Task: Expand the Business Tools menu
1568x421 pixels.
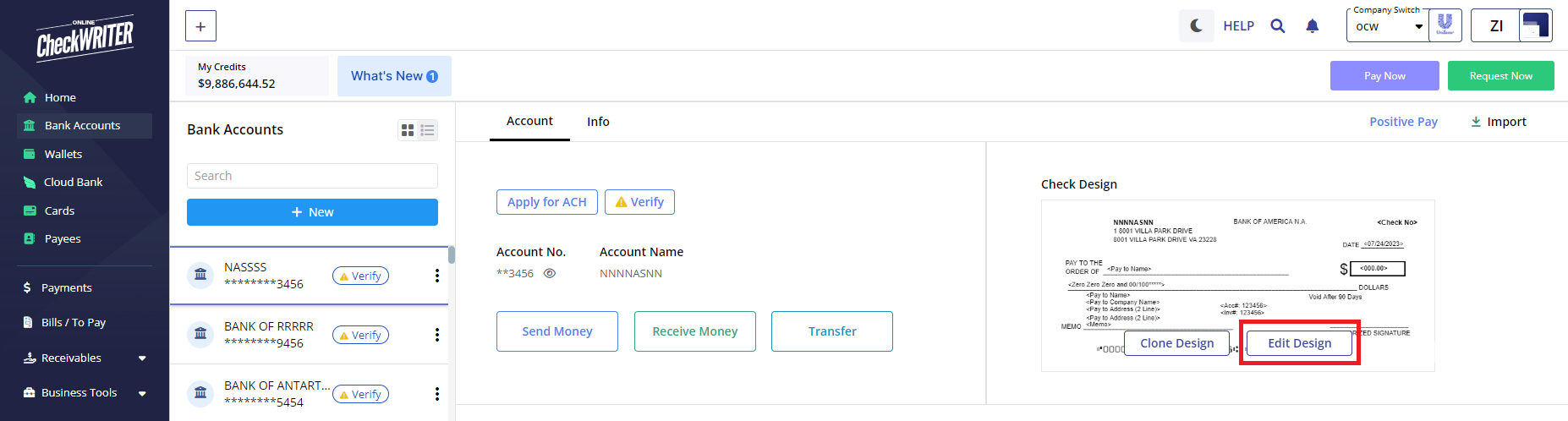Action: click(142, 393)
